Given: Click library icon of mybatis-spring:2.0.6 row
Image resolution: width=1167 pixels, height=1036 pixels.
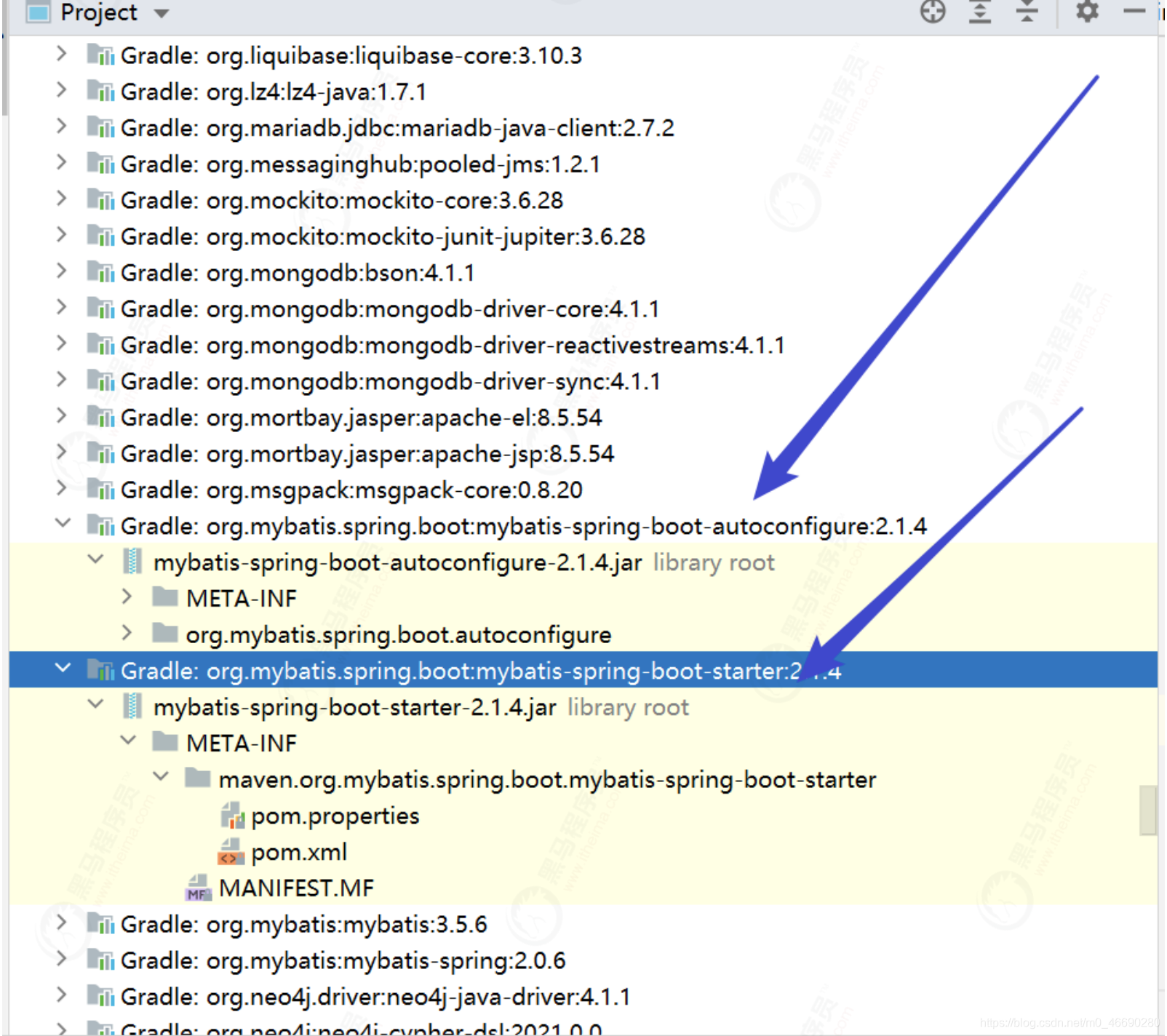Looking at the screenshot, I should (100, 960).
